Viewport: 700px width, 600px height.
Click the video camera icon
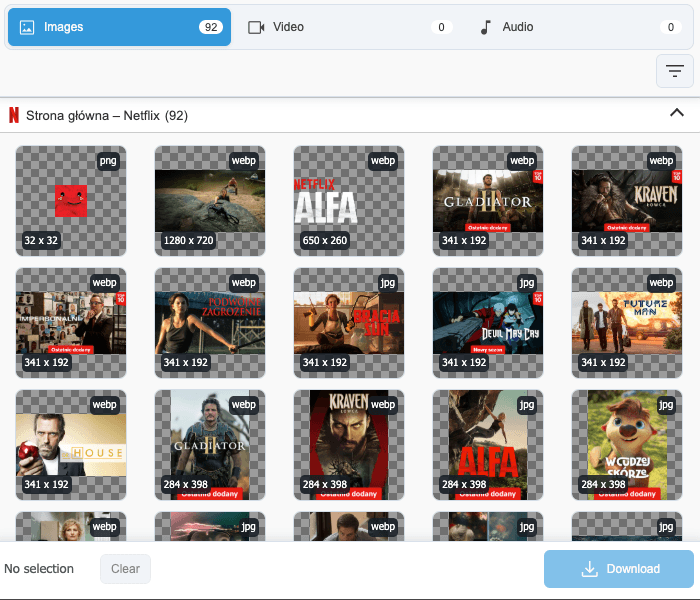tap(256, 27)
